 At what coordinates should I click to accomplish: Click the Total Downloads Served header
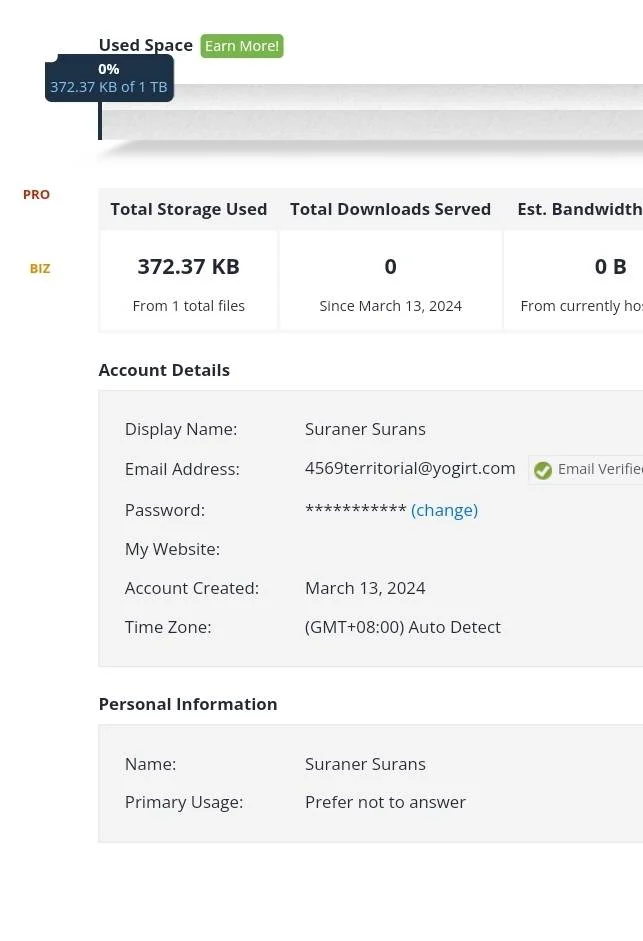coord(390,209)
